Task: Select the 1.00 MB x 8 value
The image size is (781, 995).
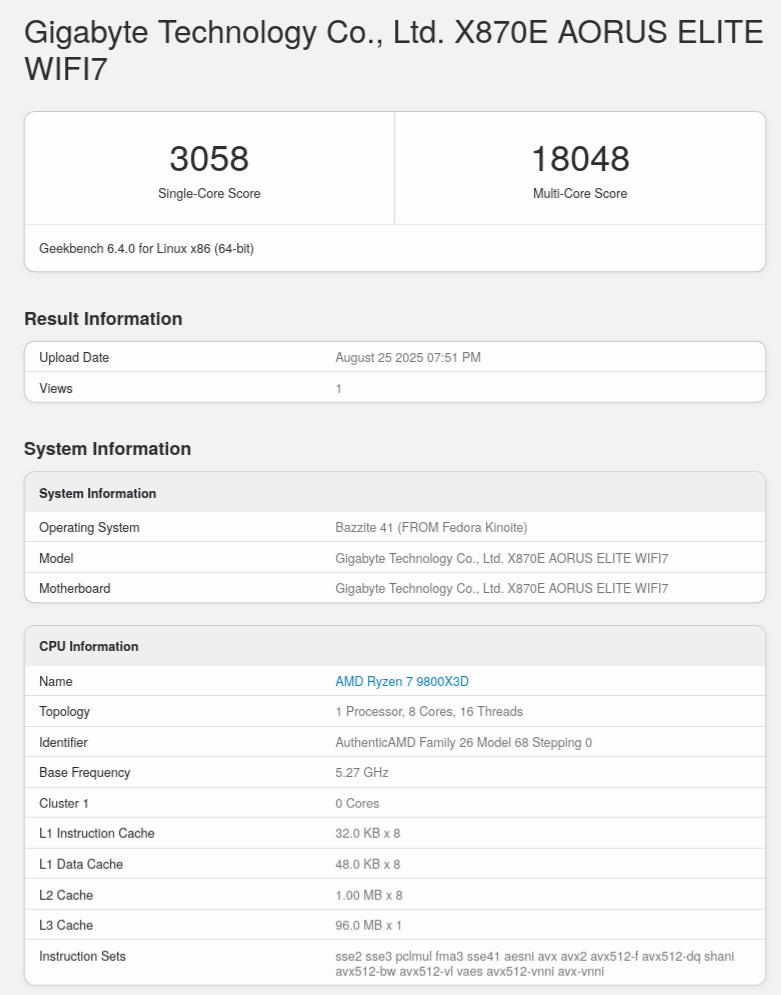Action: click(369, 895)
